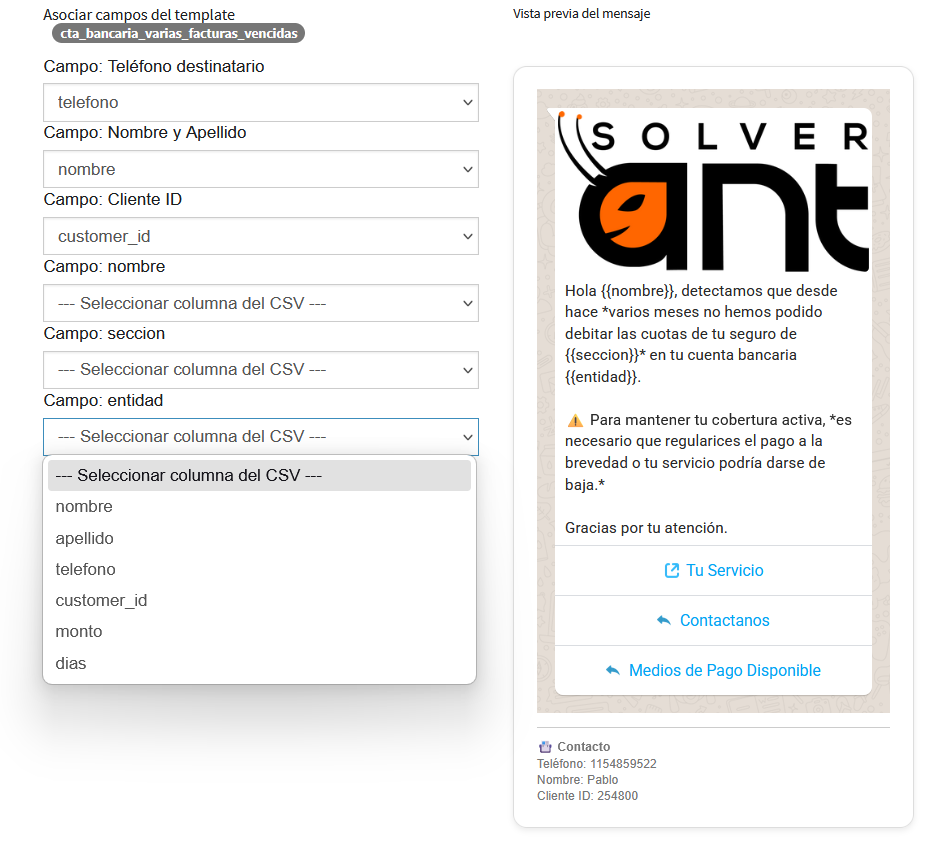
Task: Click the 'Campo: Cliente ID' label
Action: (x=112, y=200)
